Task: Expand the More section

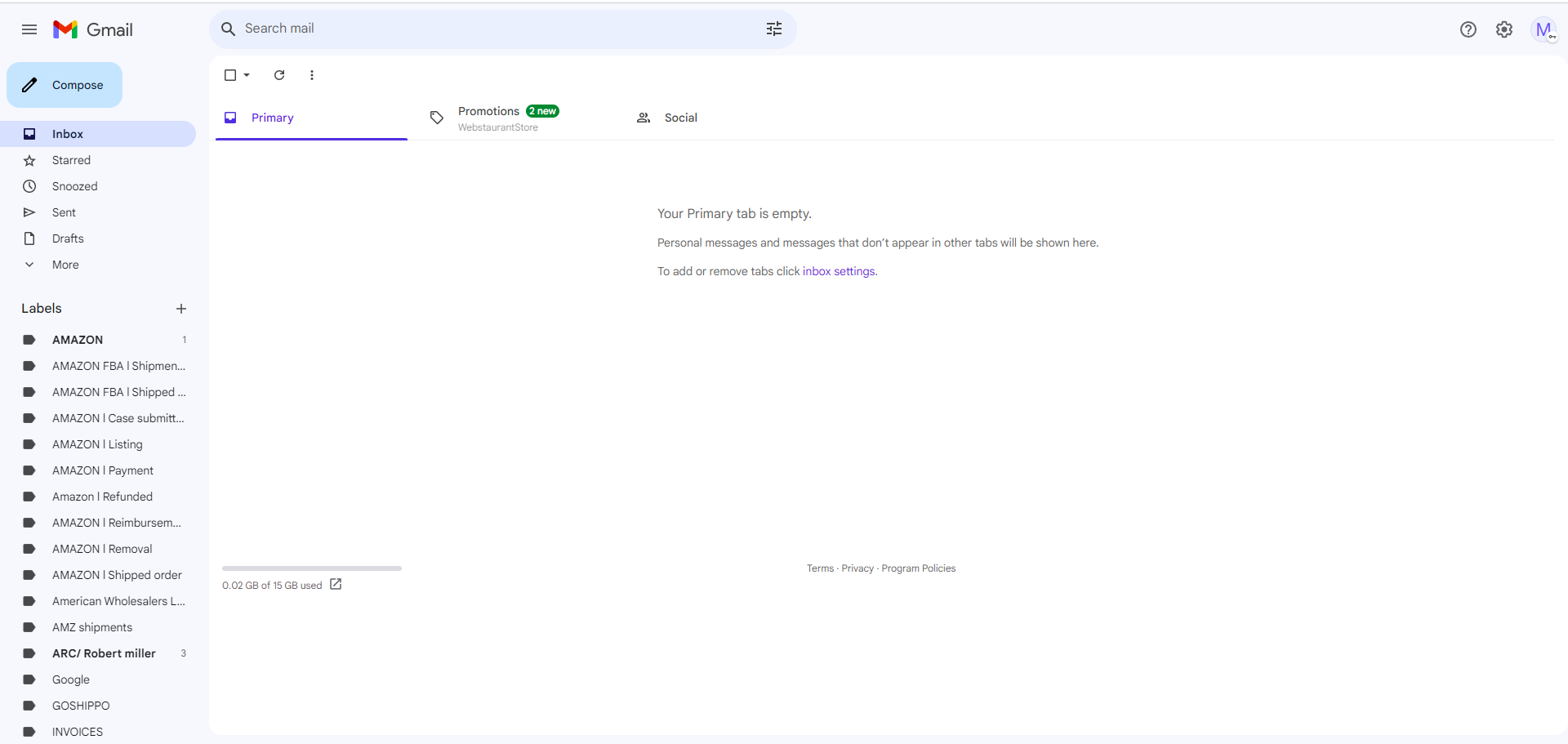Action: coord(98,265)
